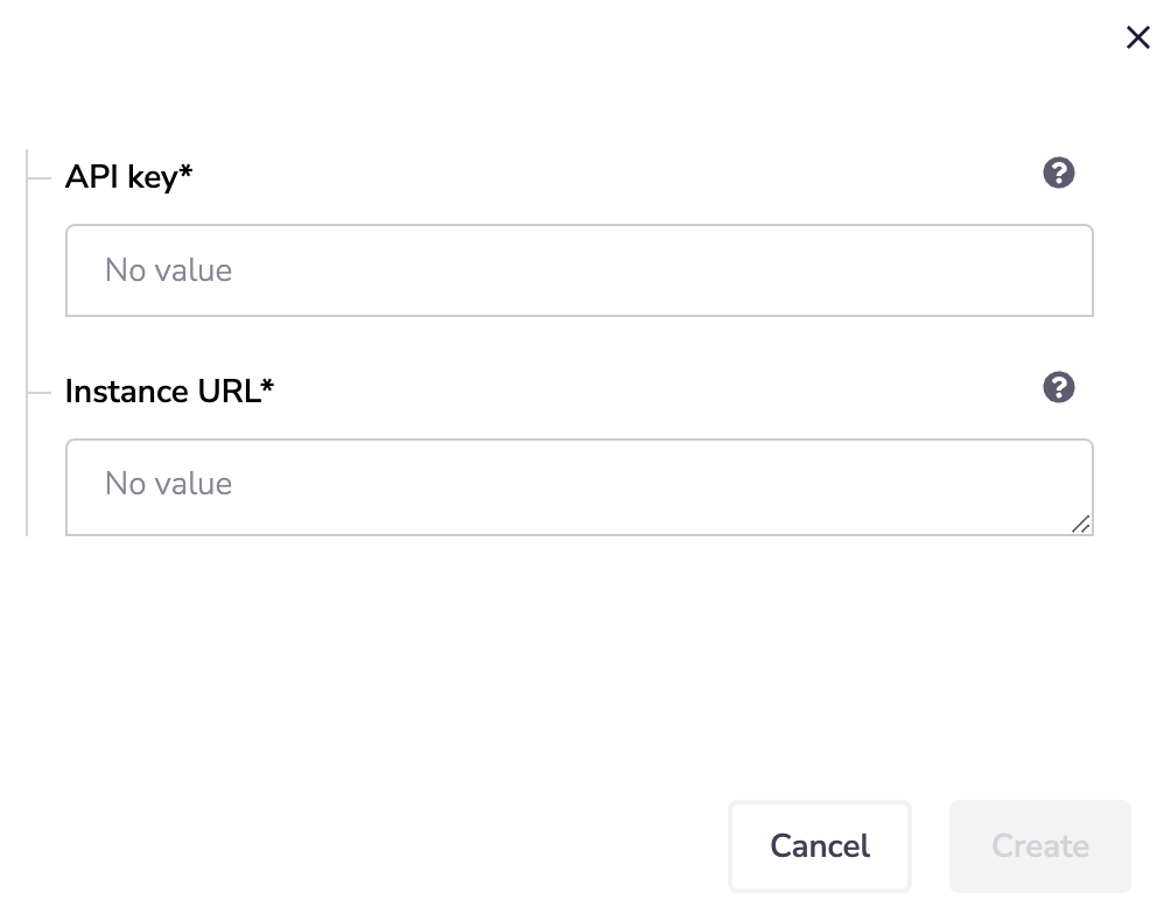Click the diagonal grip on the URL box
The height and width of the screenshot is (920, 1174).
tap(1081, 524)
